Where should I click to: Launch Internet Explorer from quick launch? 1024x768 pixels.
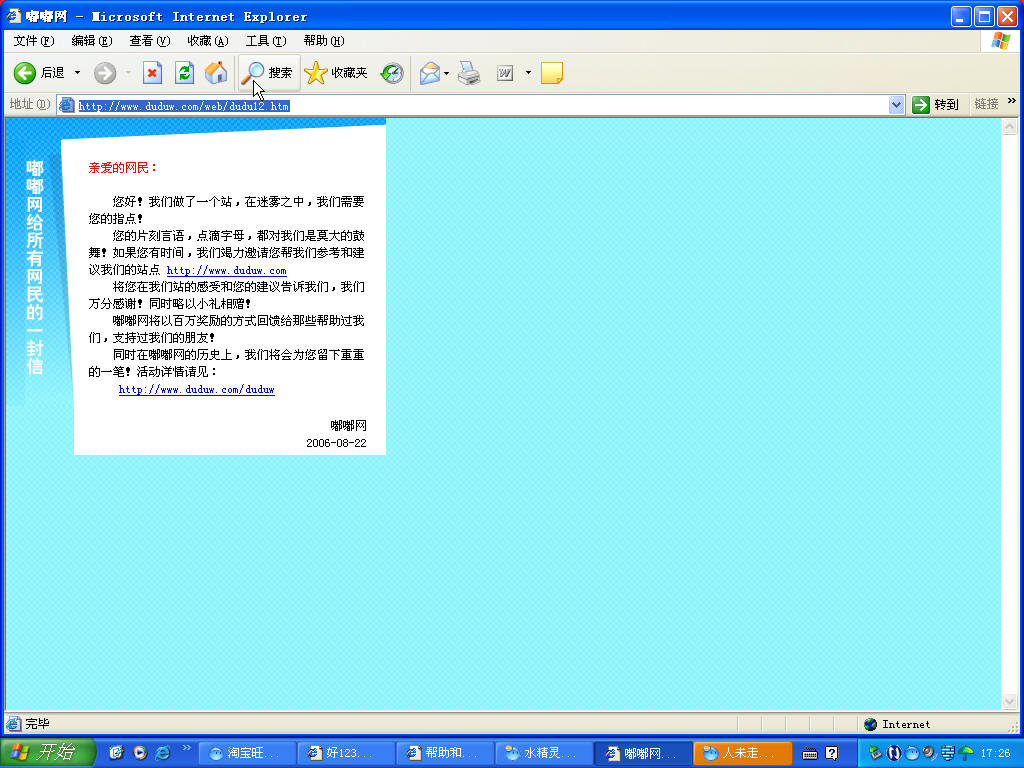163,753
